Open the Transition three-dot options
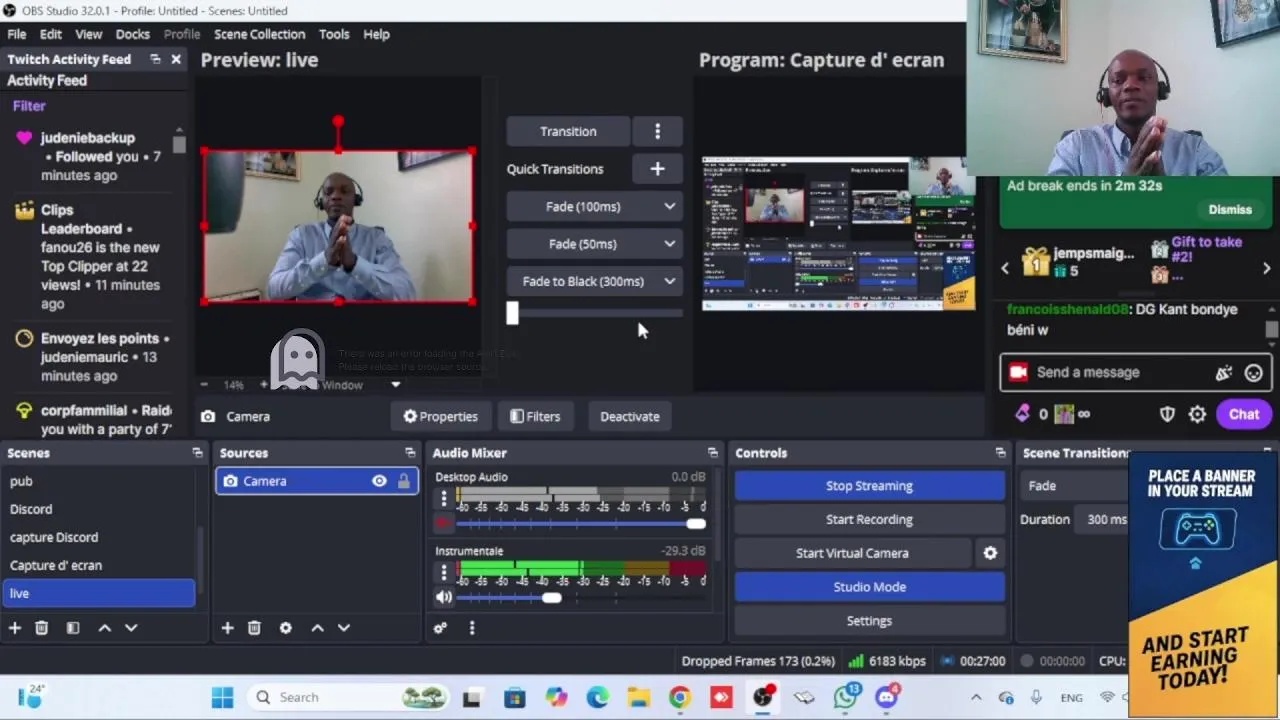1280x720 pixels. (x=657, y=131)
